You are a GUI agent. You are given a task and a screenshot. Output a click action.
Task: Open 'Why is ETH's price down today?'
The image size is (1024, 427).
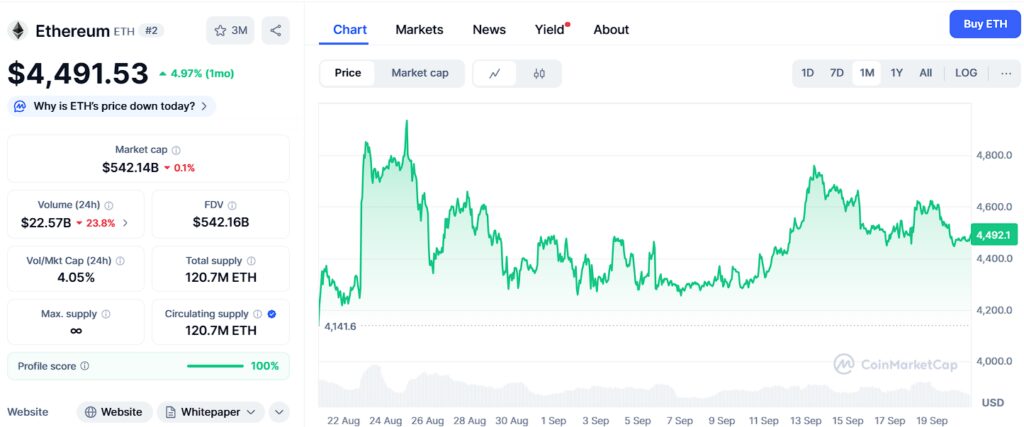point(112,106)
